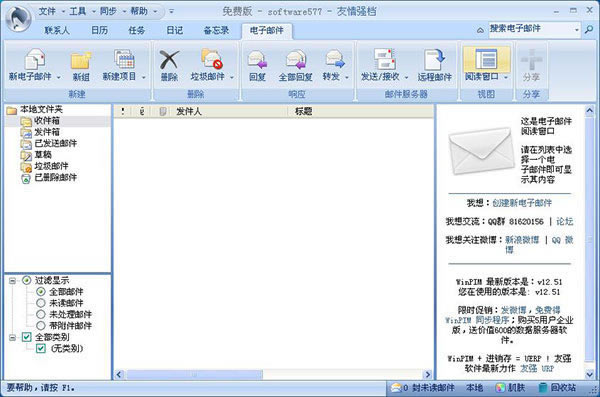Open the 已发送邮件 sent folder

pos(55,143)
